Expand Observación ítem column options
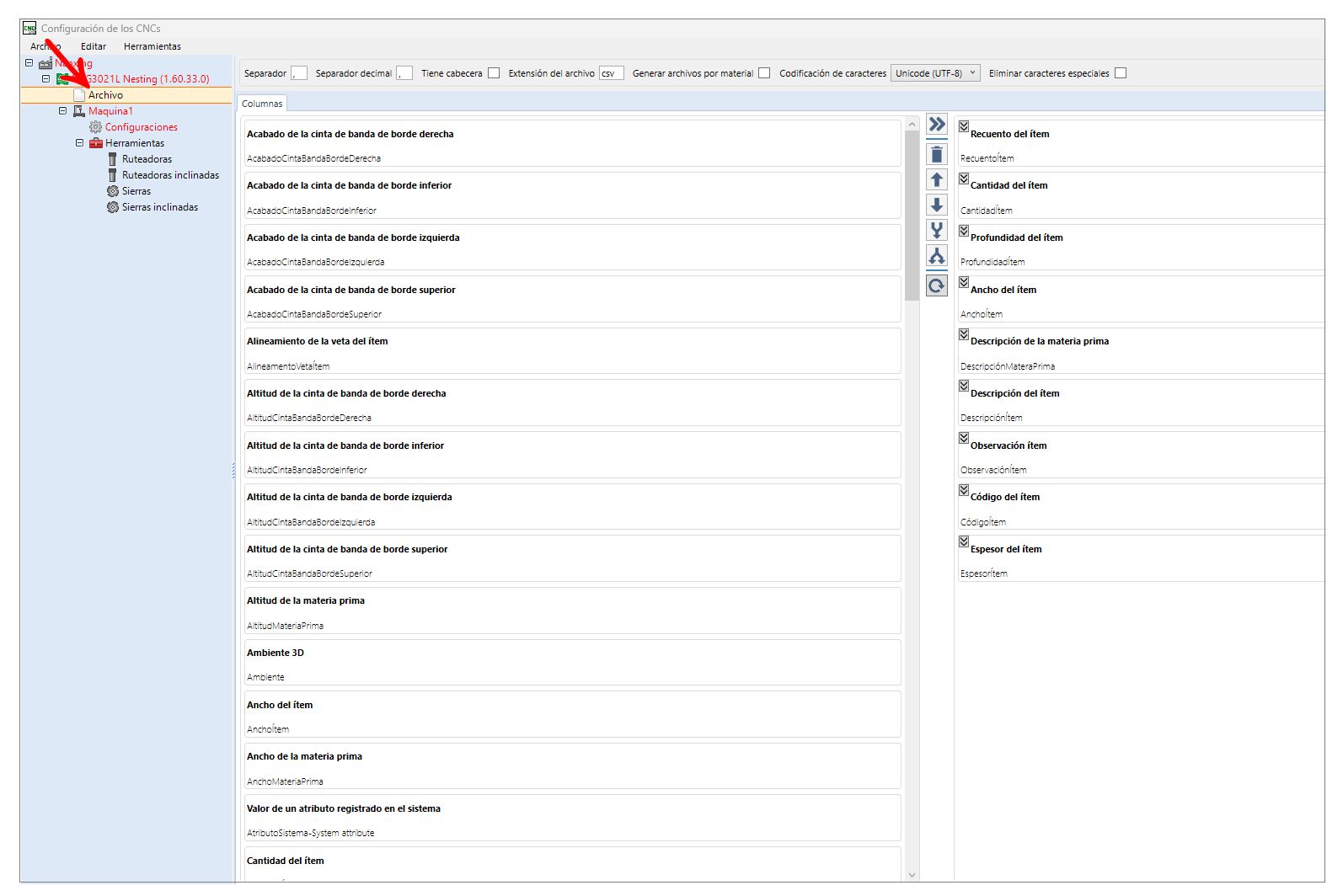Image resolution: width=1343 pixels, height=896 pixels. [x=964, y=438]
